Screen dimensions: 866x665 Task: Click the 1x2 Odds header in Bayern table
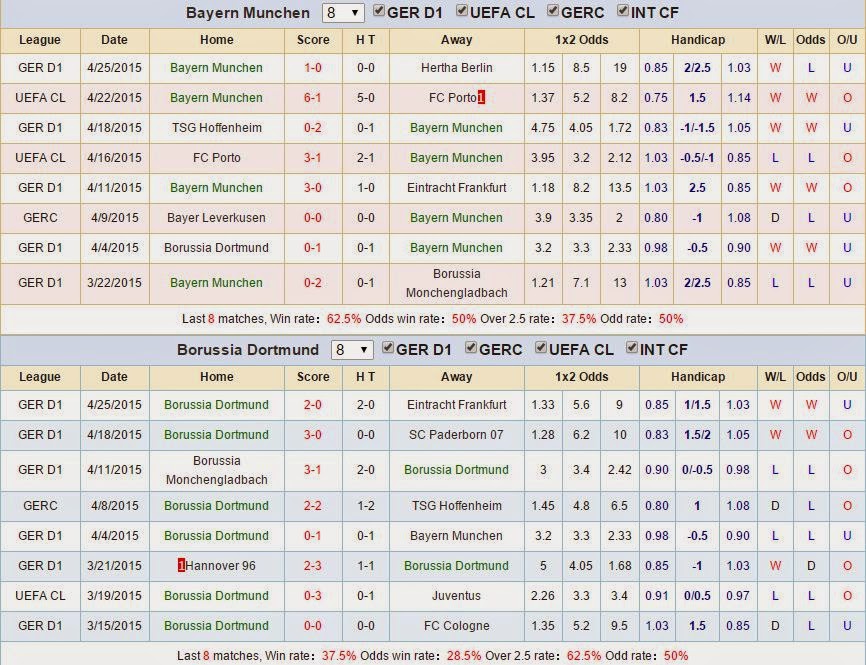(582, 40)
